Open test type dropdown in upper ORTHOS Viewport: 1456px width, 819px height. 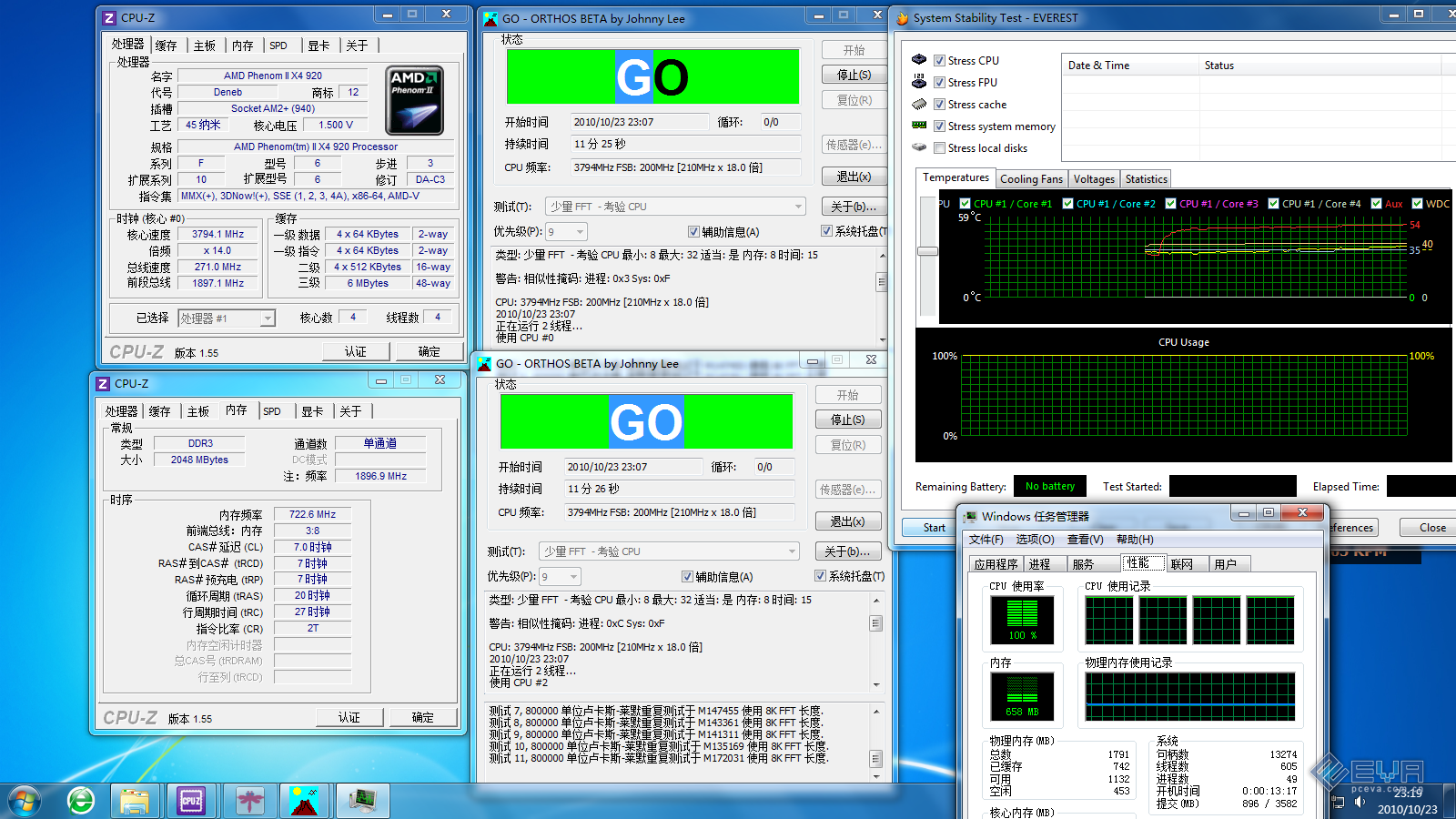pos(675,207)
